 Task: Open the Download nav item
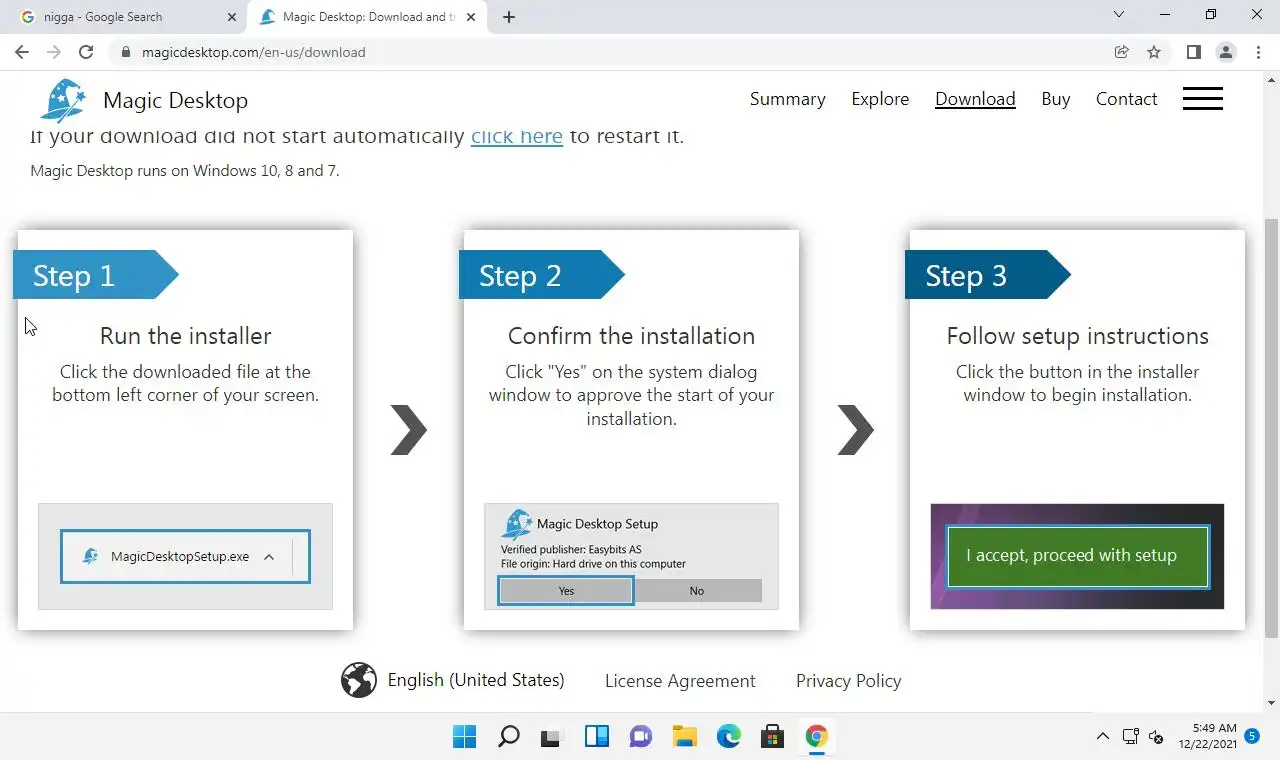975,99
